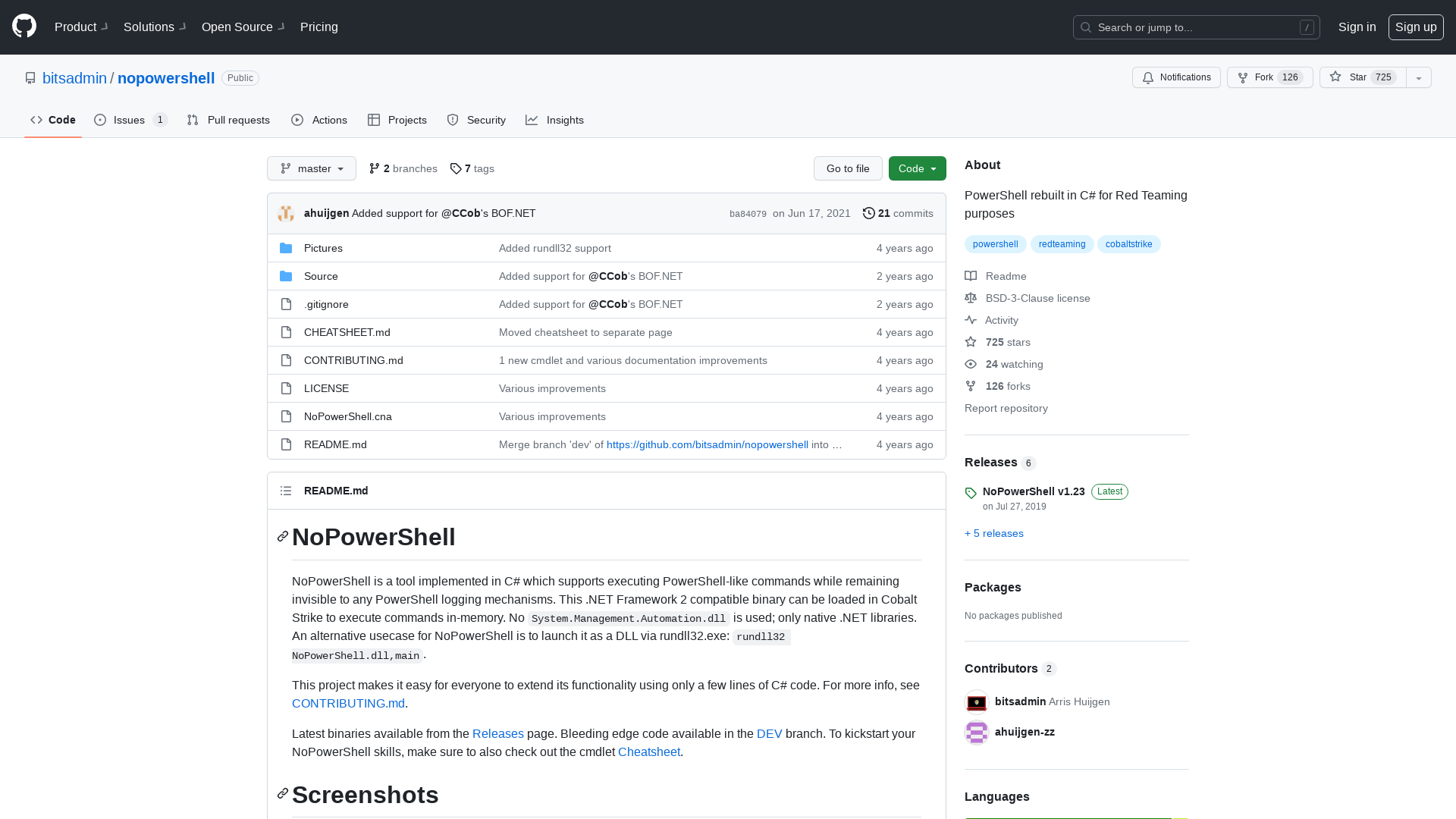Open README outline list icon

click(286, 491)
